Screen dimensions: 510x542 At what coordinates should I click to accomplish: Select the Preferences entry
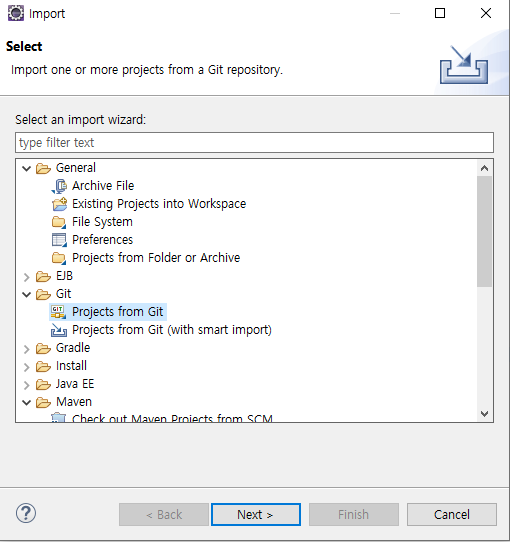point(102,240)
